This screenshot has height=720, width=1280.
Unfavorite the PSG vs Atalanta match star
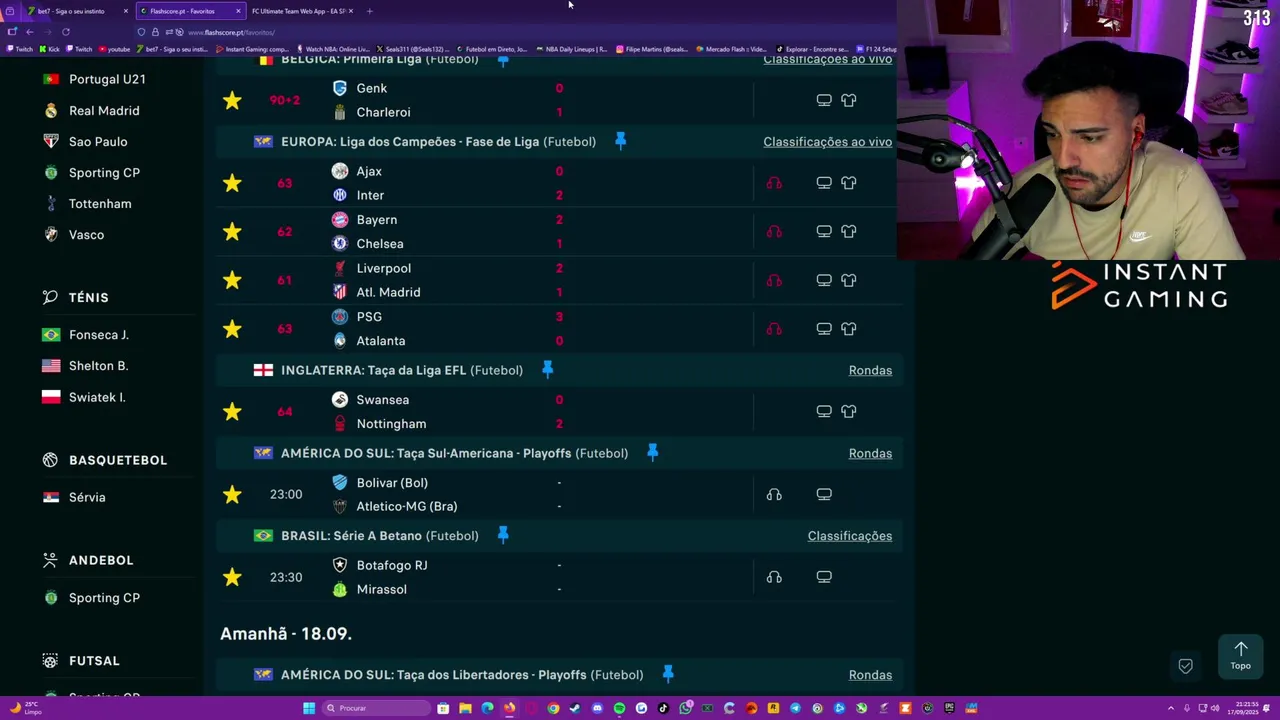coord(232,328)
